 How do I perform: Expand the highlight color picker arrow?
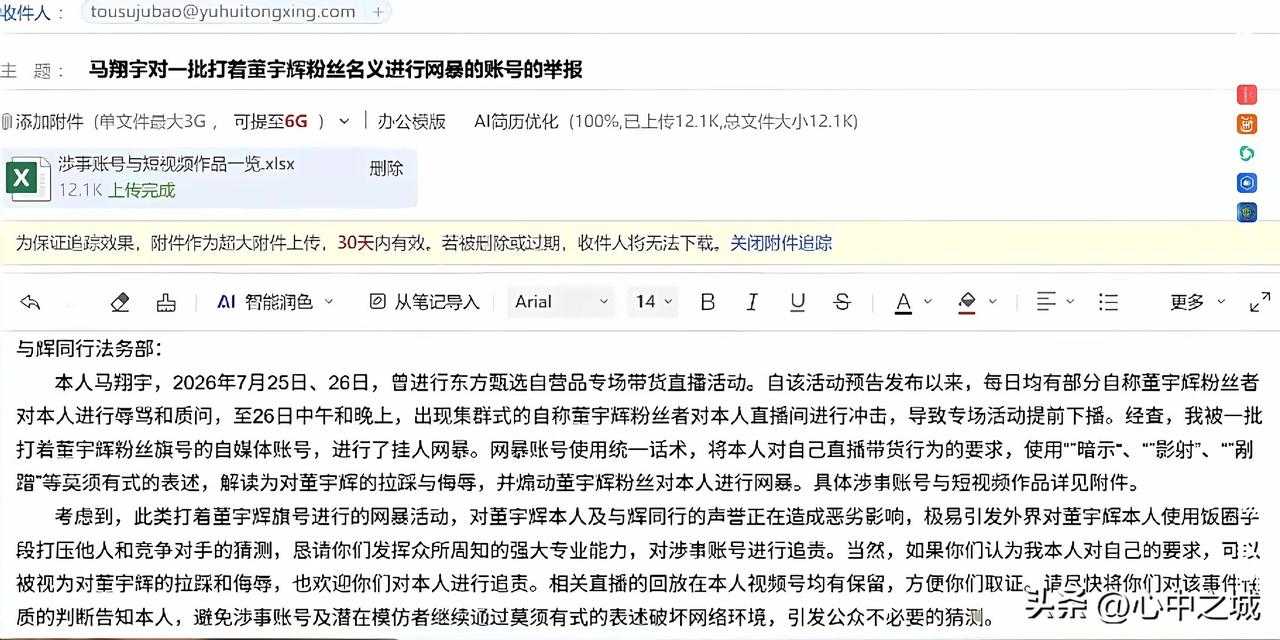pos(992,302)
